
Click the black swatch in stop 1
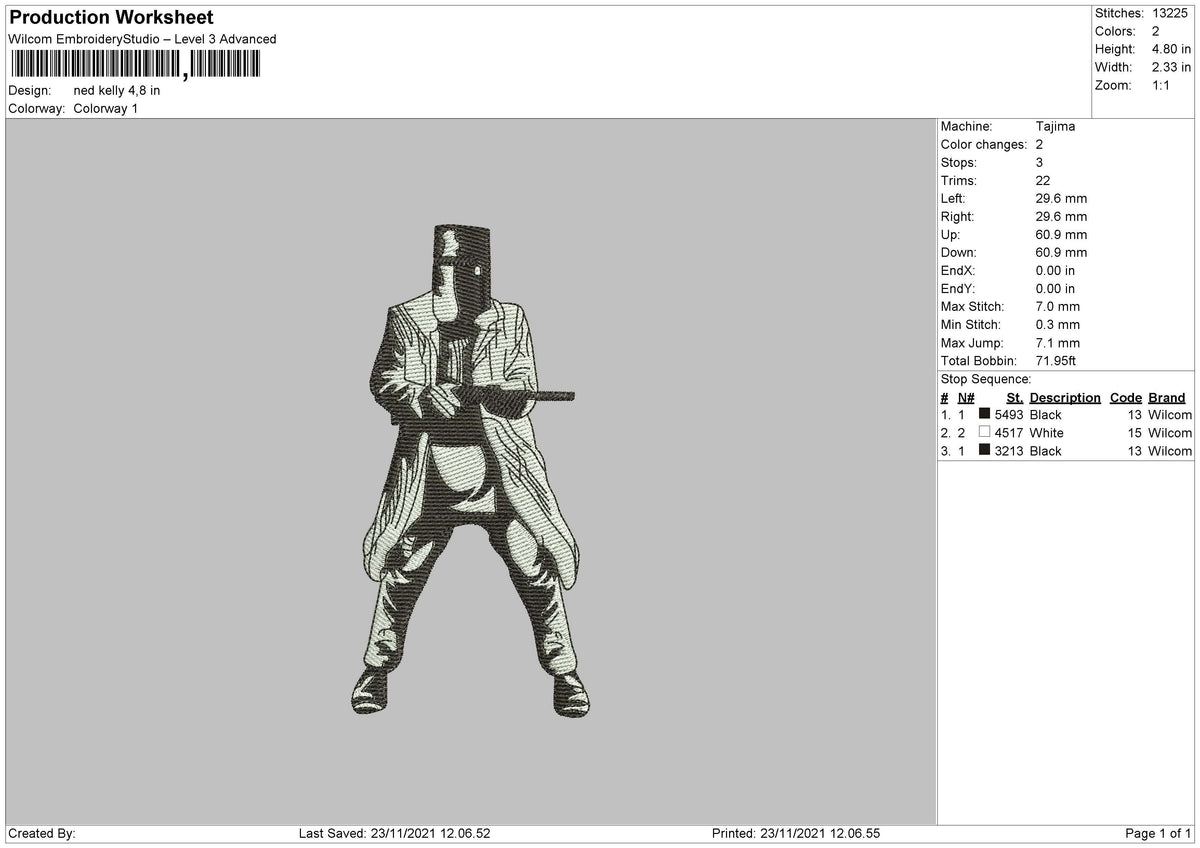coord(985,414)
